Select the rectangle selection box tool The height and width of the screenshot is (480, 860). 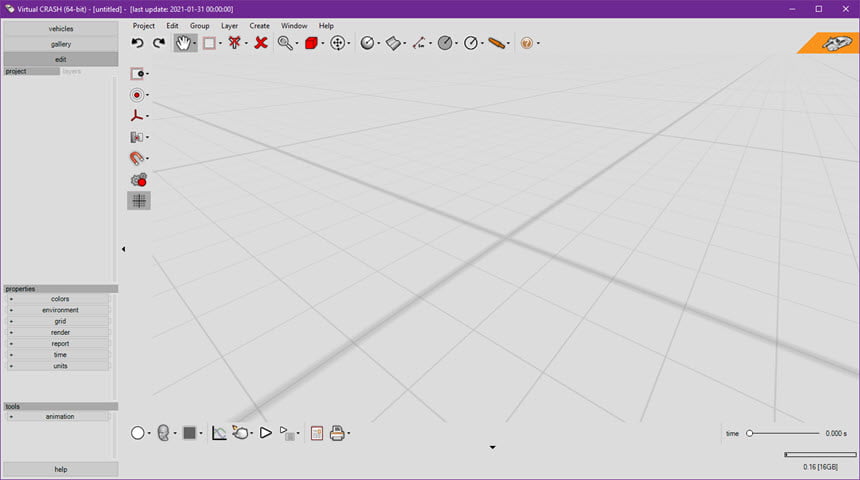[x=209, y=43]
